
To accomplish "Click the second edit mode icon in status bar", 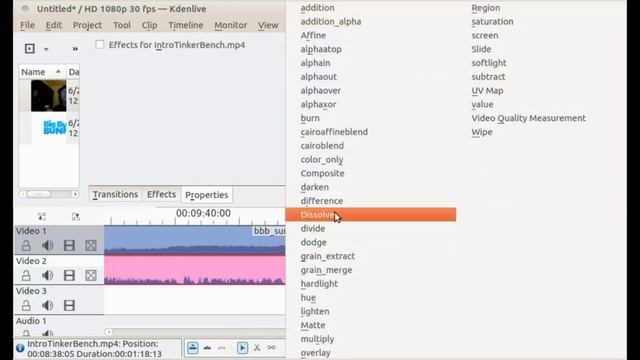I will click(207, 348).
